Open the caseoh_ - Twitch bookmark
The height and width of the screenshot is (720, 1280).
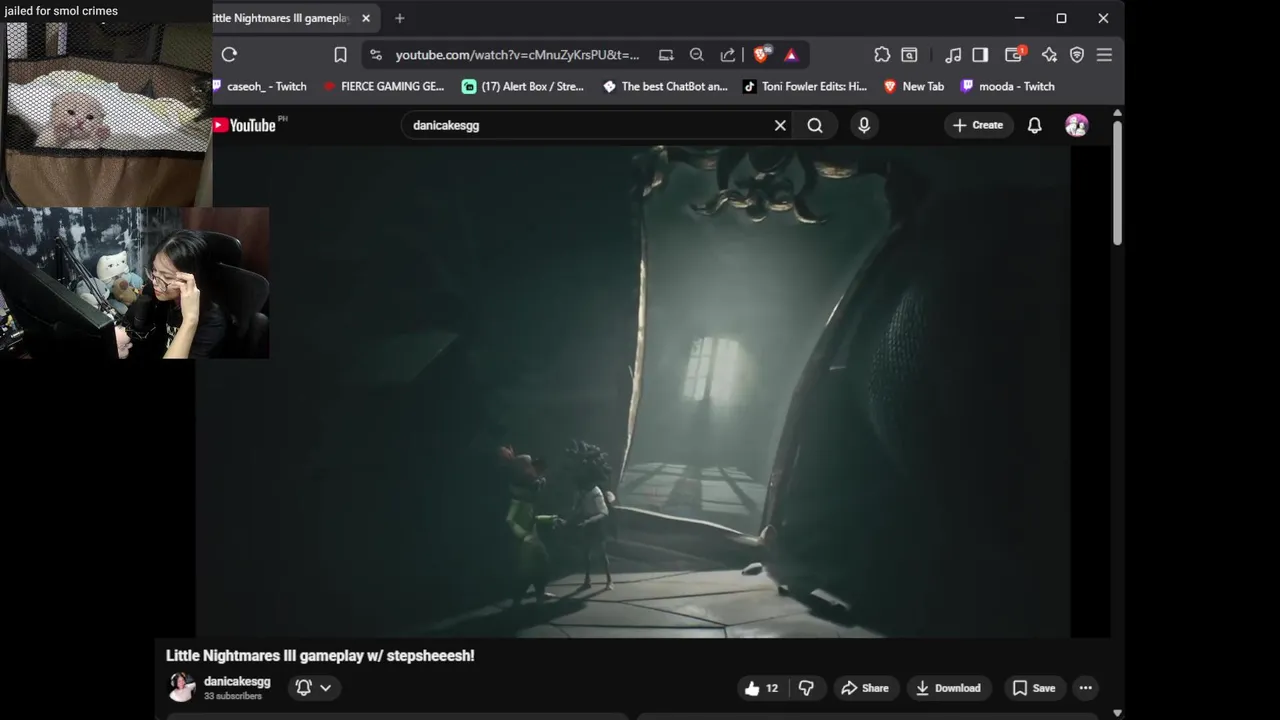click(260, 86)
